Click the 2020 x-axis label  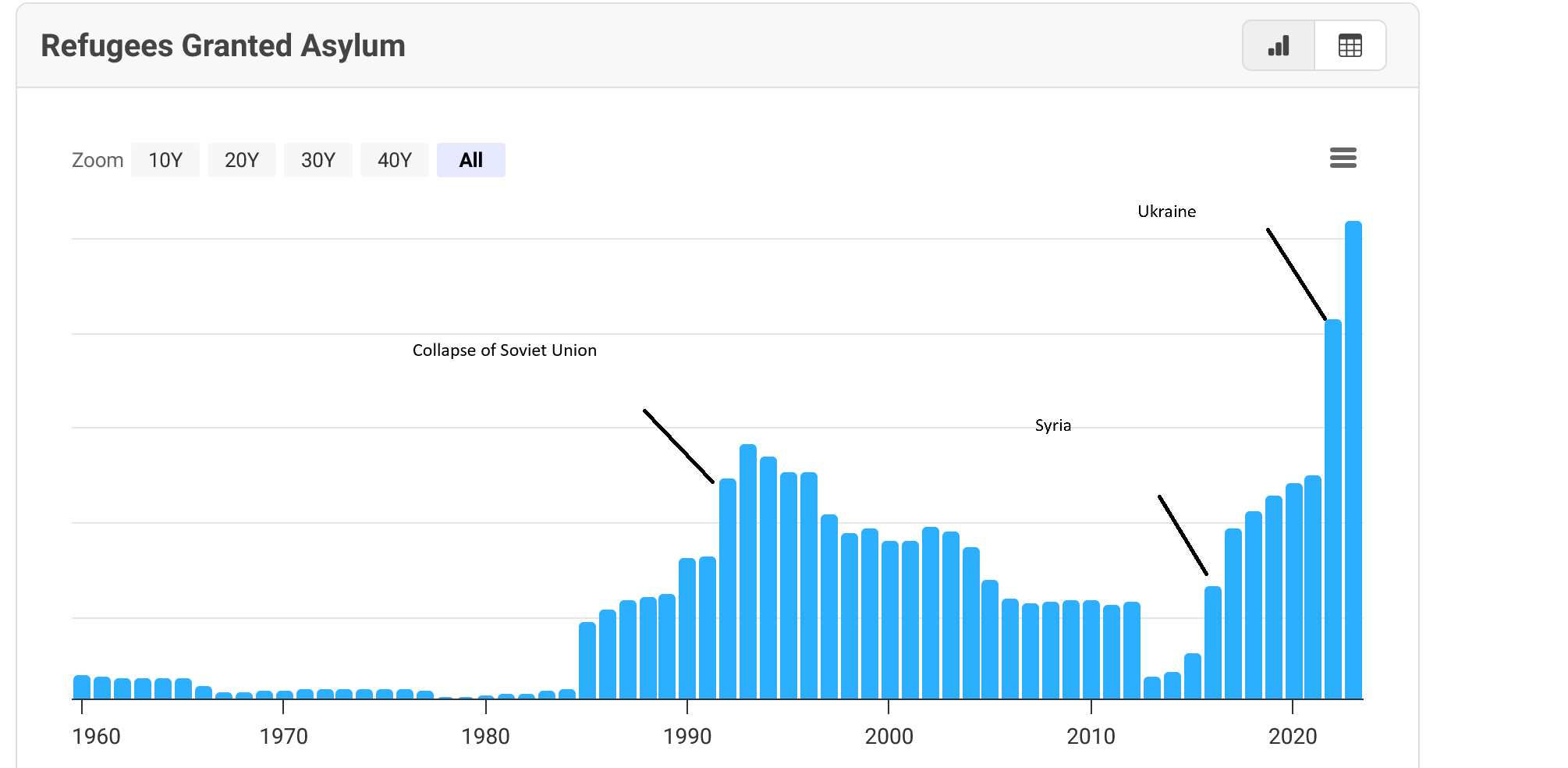[x=1293, y=736]
